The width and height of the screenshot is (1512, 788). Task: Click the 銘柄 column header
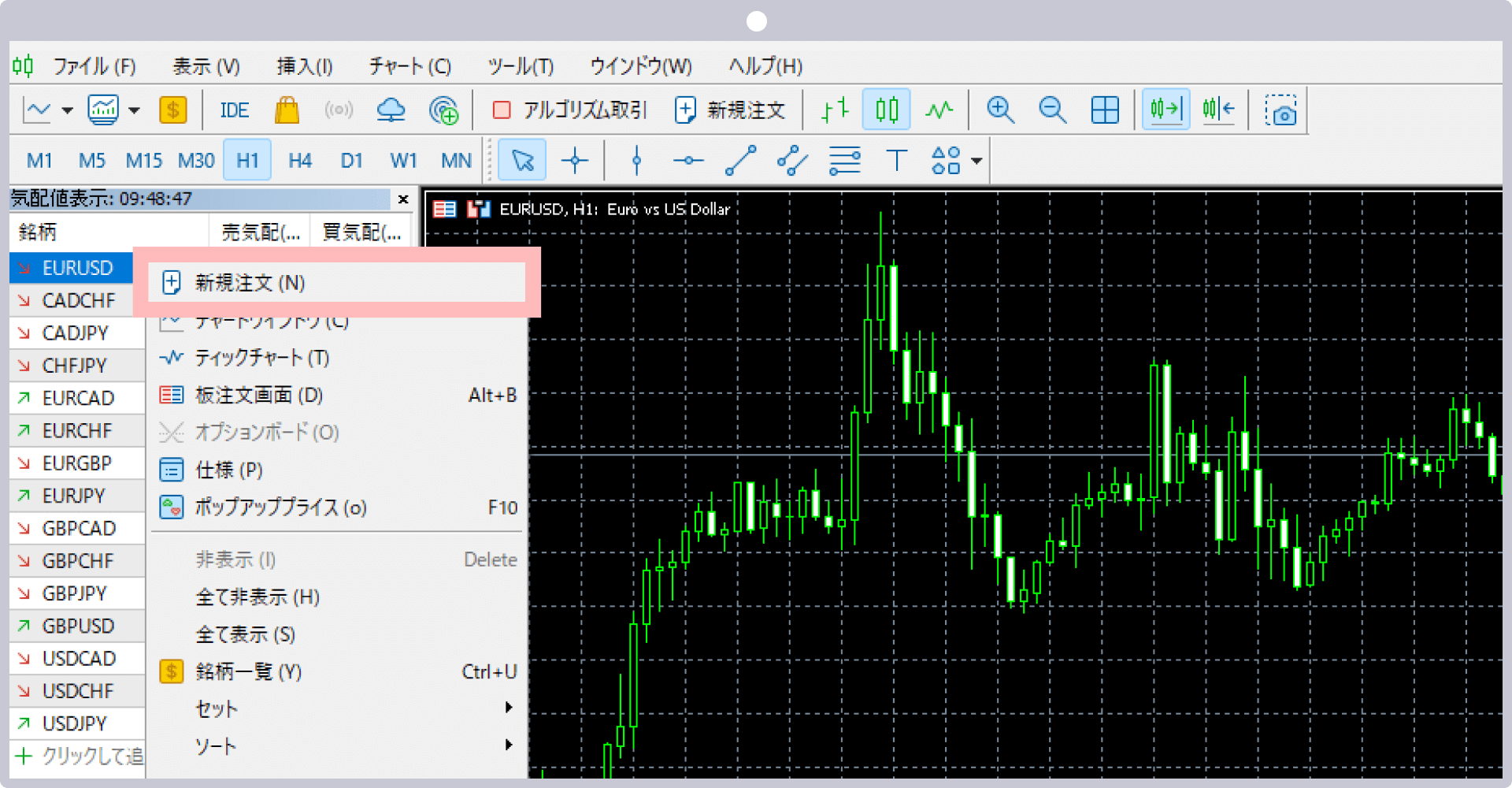109,232
